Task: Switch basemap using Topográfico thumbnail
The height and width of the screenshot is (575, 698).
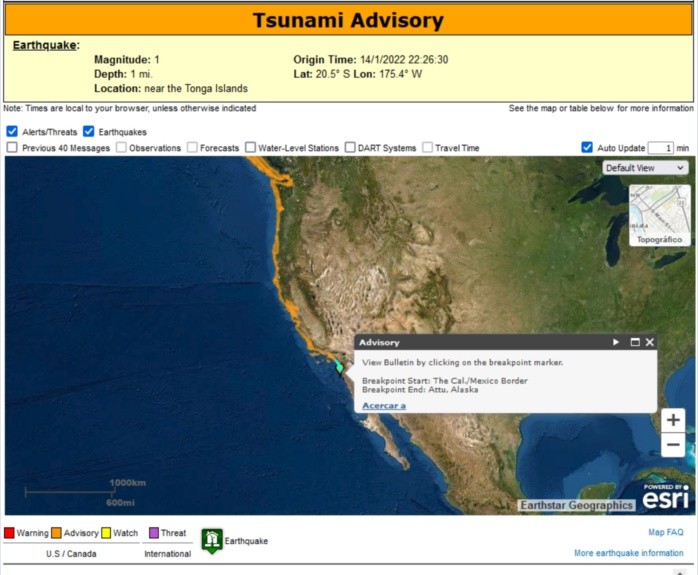Action: click(659, 215)
